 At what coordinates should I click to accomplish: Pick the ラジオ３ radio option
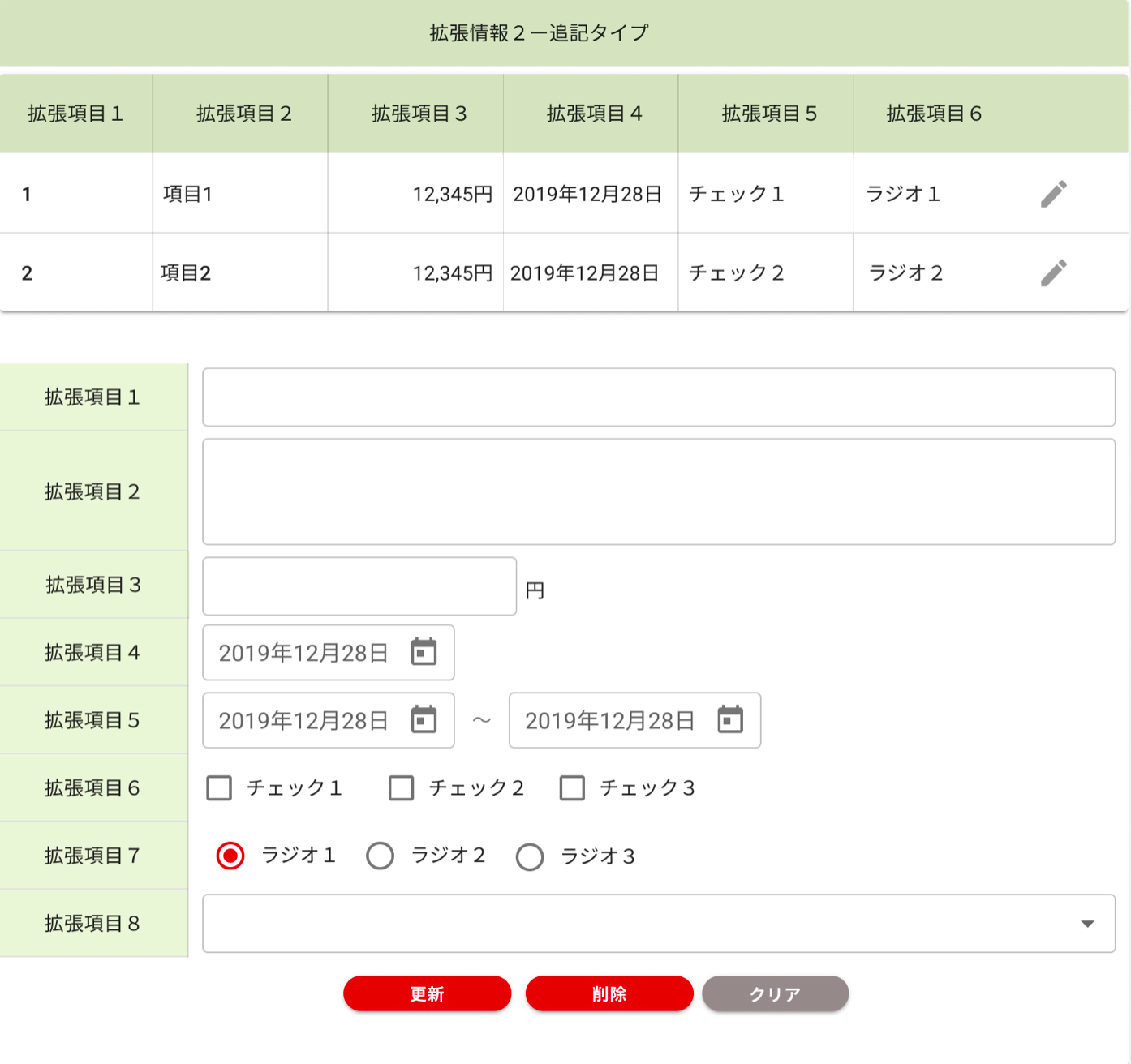coord(530,856)
